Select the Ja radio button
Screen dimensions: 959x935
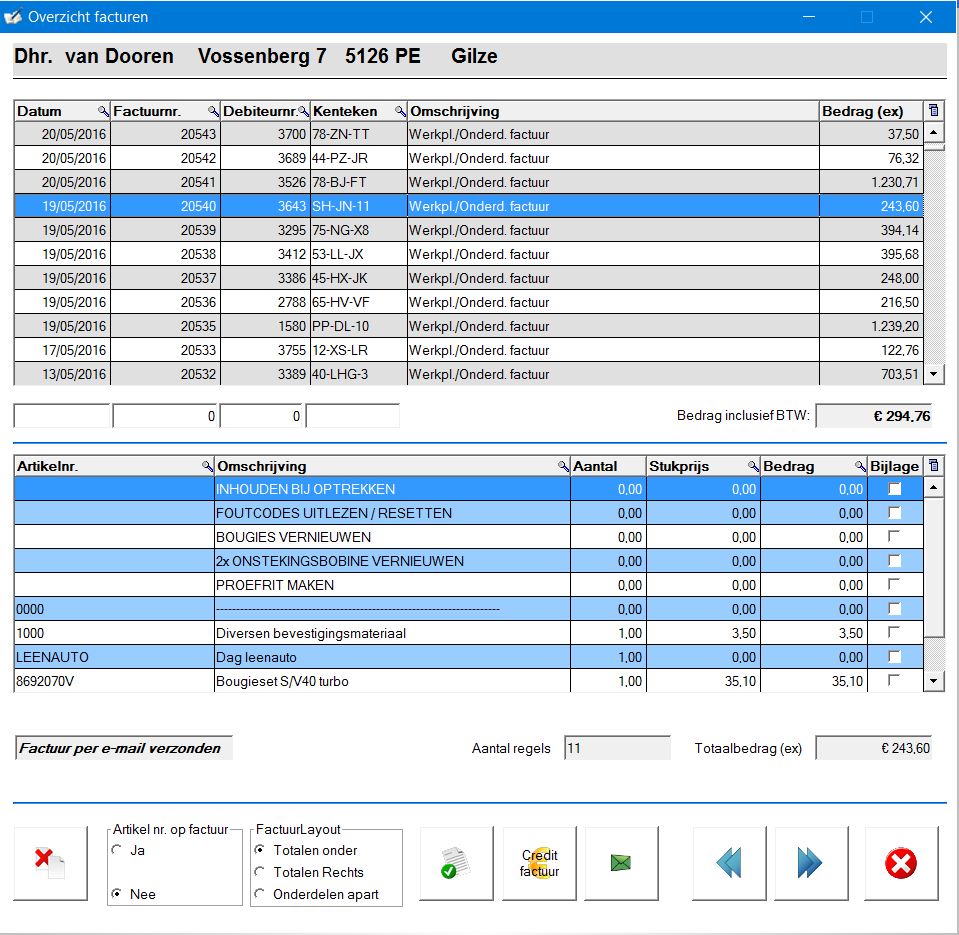(117, 850)
